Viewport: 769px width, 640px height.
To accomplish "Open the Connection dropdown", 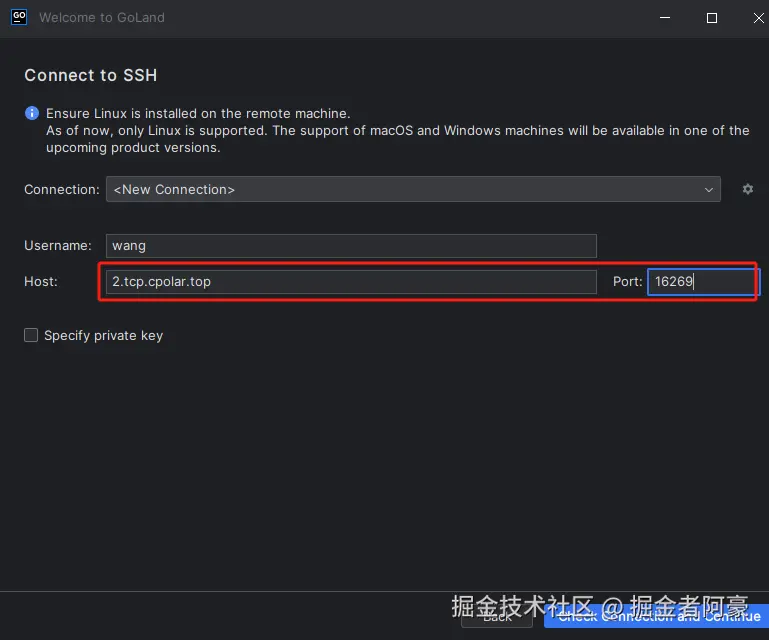I will tap(413, 189).
